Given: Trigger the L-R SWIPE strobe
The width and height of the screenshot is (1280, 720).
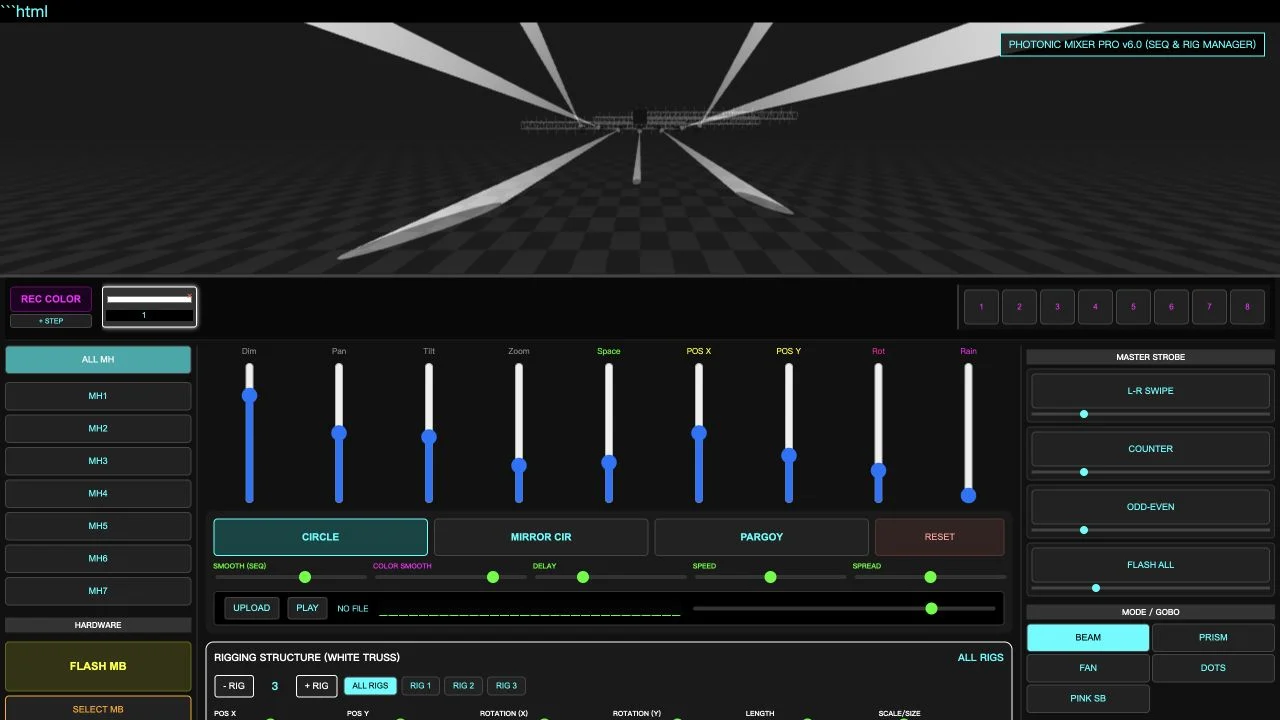Looking at the screenshot, I should (x=1151, y=391).
